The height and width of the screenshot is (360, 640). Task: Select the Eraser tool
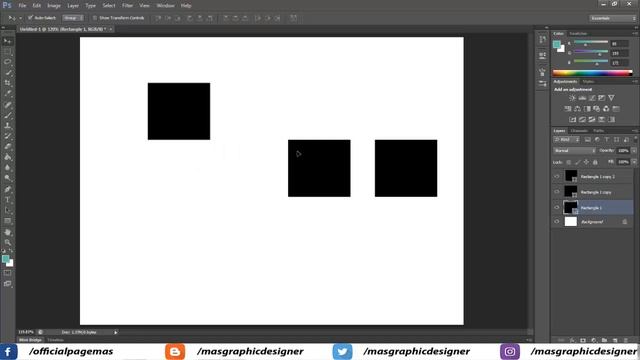click(x=7, y=147)
